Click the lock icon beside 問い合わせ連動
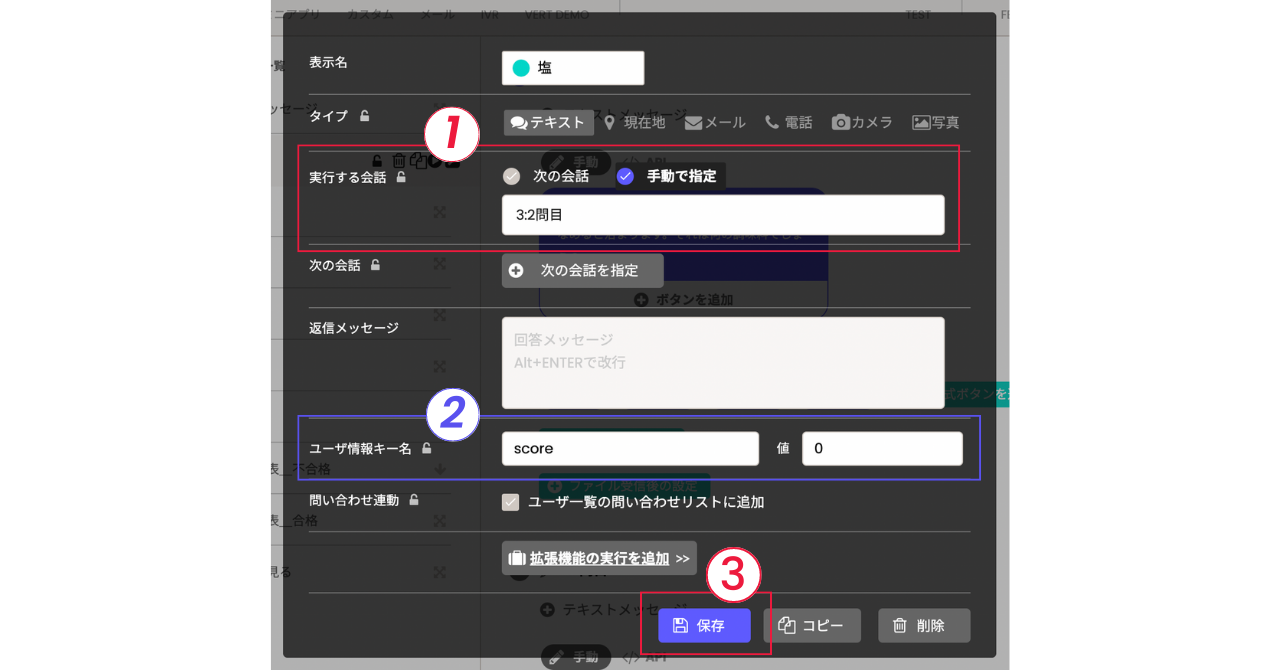Viewport: 1280px width, 670px height. click(414, 499)
